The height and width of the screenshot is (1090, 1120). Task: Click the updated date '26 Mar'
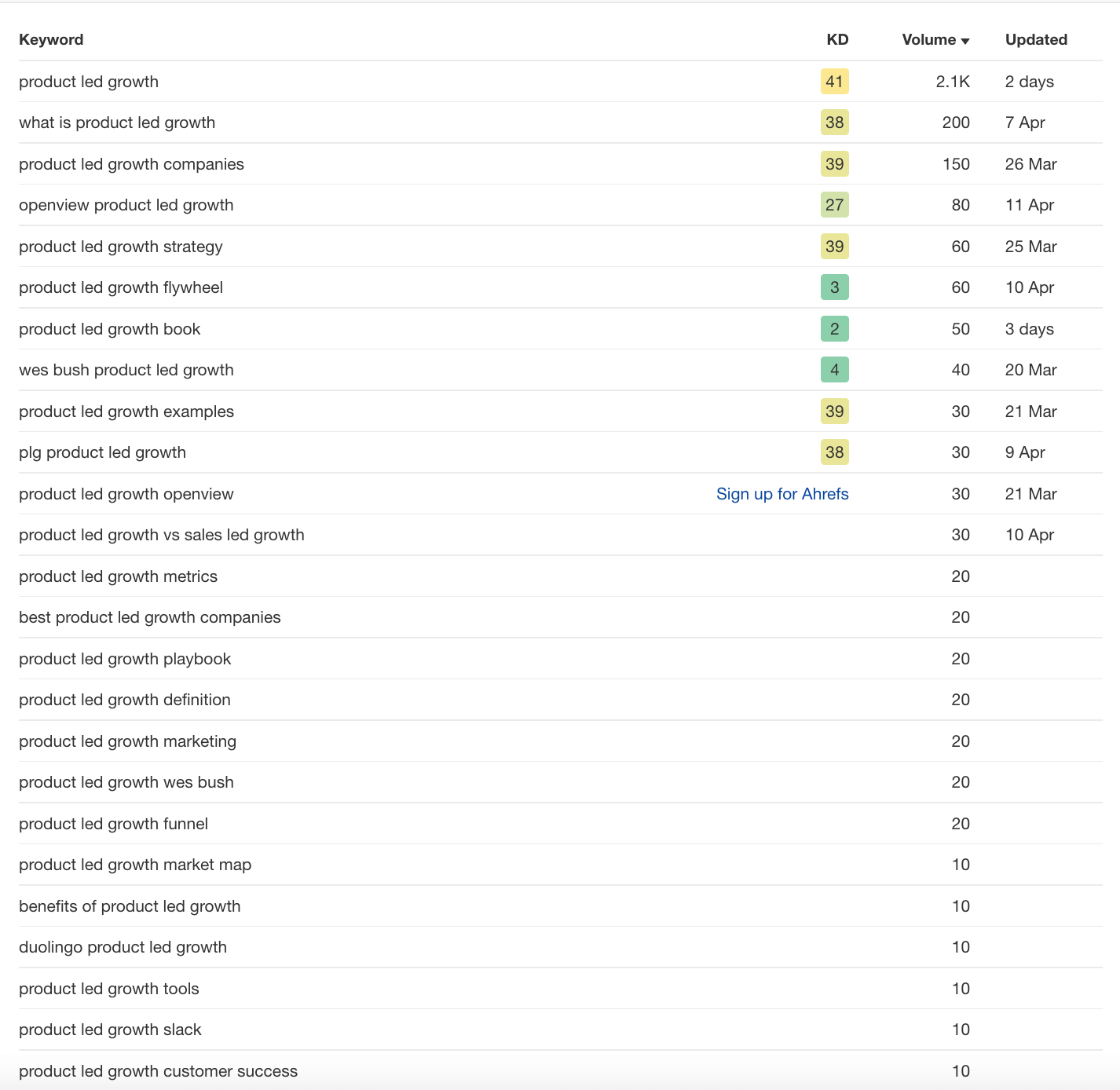1031,164
